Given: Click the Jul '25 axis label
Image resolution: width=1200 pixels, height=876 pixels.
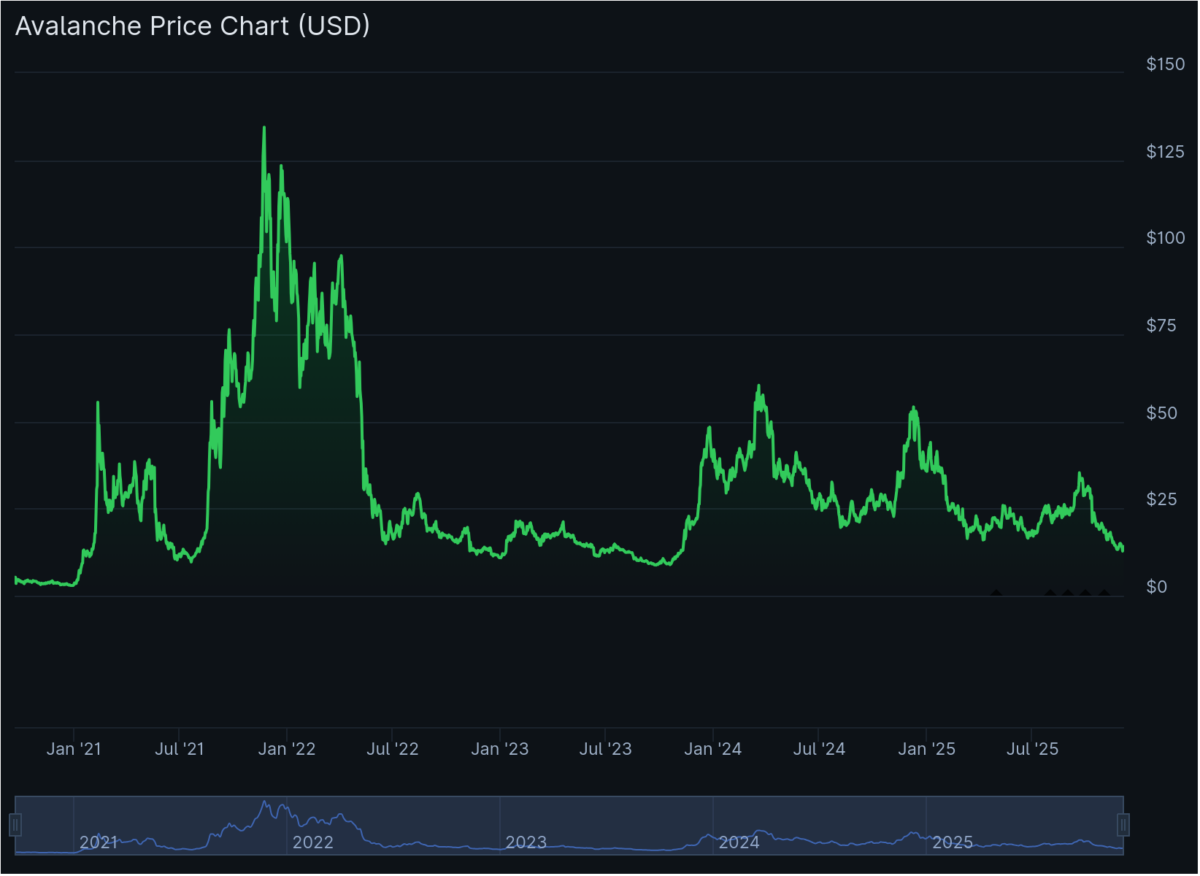Looking at the screenshot, I should tap(1031, 748).
